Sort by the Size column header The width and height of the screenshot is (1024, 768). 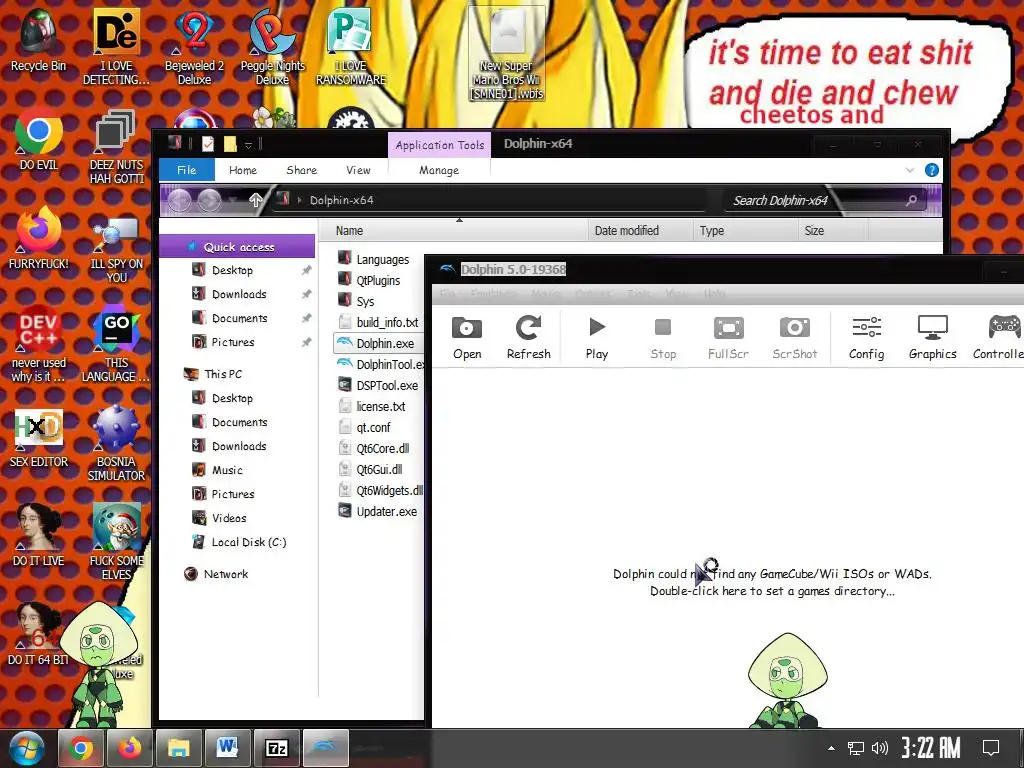833,231
